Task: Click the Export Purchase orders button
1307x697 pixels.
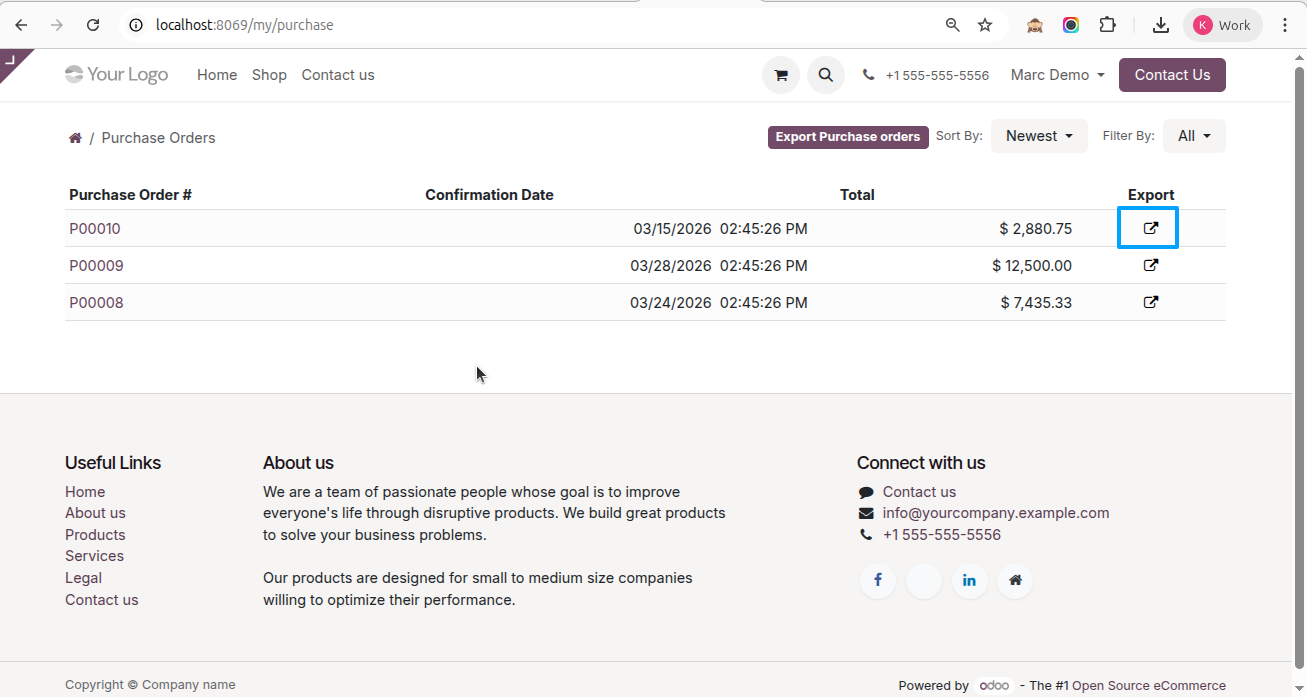Action: point(848,137)
